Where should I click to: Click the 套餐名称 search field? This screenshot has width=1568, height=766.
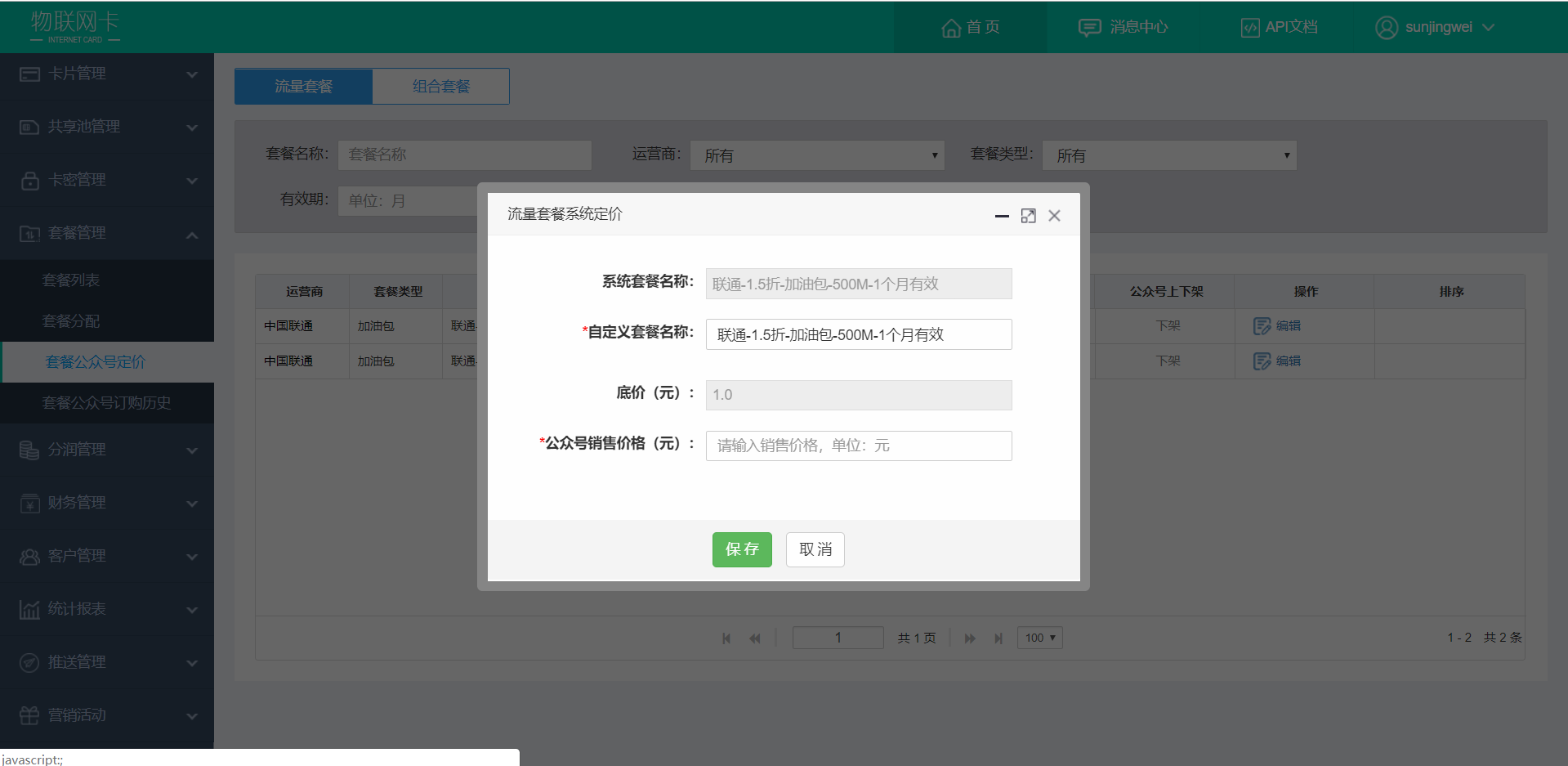coord(465,155)
